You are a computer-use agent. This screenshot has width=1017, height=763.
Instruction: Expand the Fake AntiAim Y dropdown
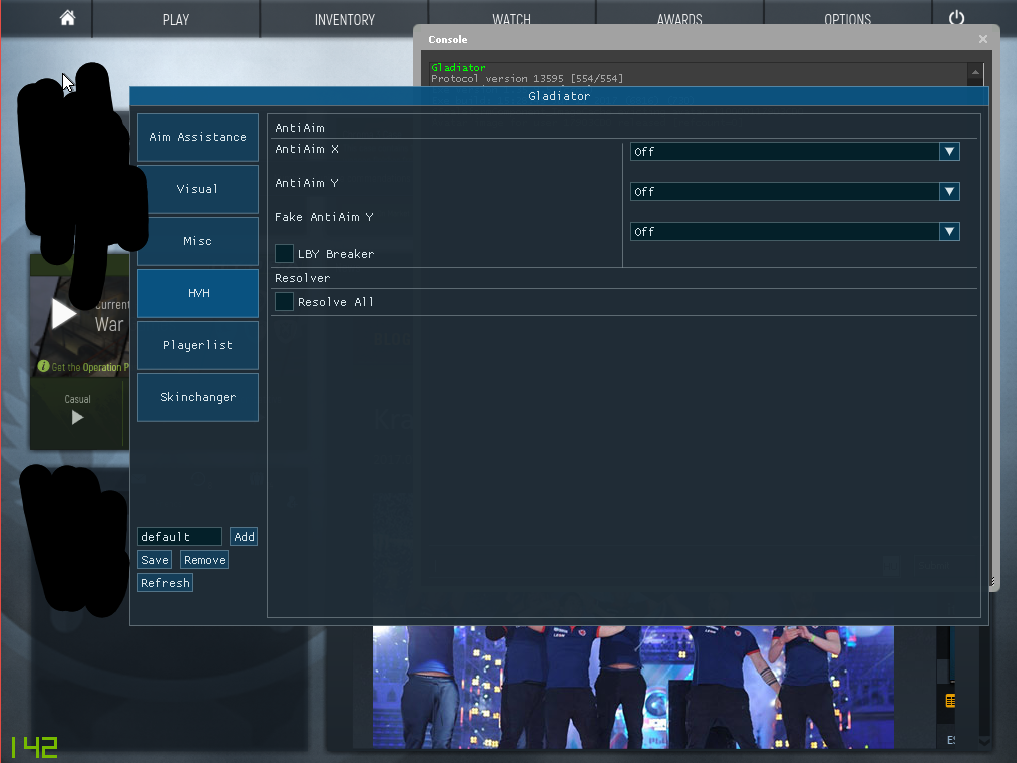794,232
